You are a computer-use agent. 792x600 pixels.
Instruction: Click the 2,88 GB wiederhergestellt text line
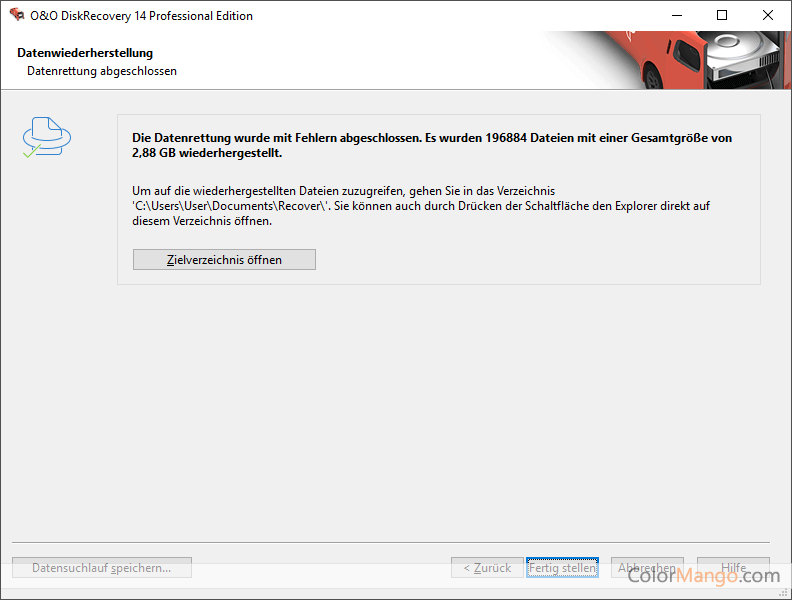tap(207, 154)
